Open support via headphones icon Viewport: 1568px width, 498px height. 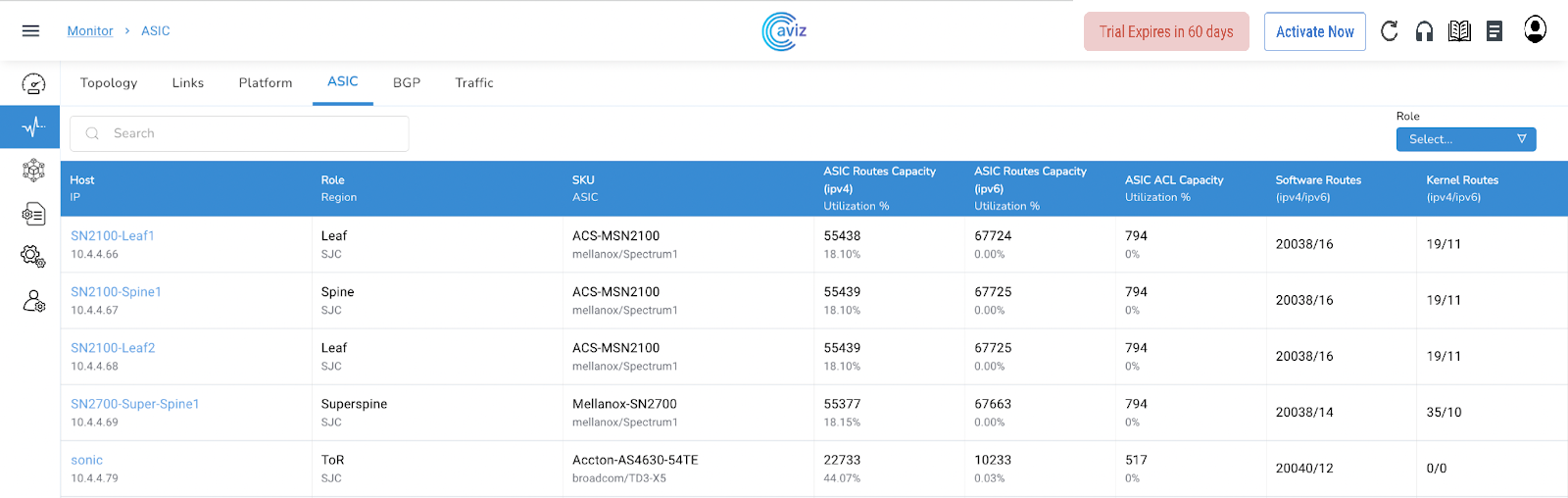click(x=1424, y=31)
